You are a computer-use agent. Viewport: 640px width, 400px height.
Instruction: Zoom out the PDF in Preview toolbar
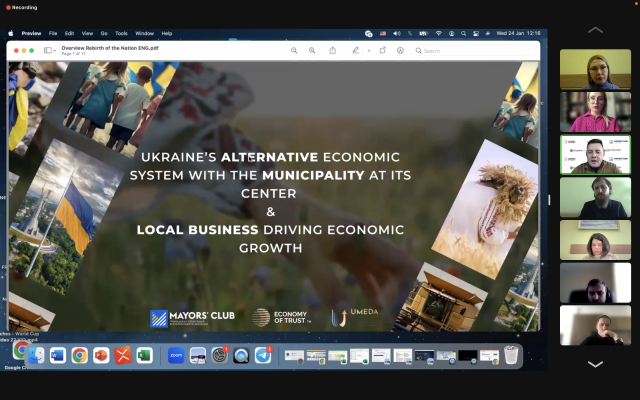click(x=294, y=50)
